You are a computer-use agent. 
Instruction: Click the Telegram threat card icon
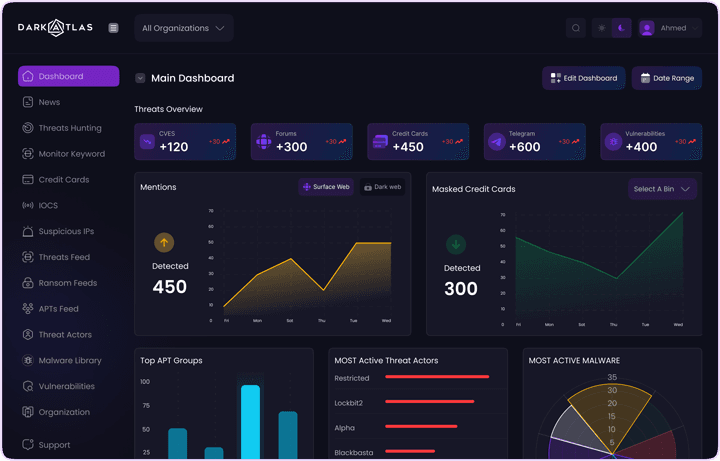tap(497, 142)
